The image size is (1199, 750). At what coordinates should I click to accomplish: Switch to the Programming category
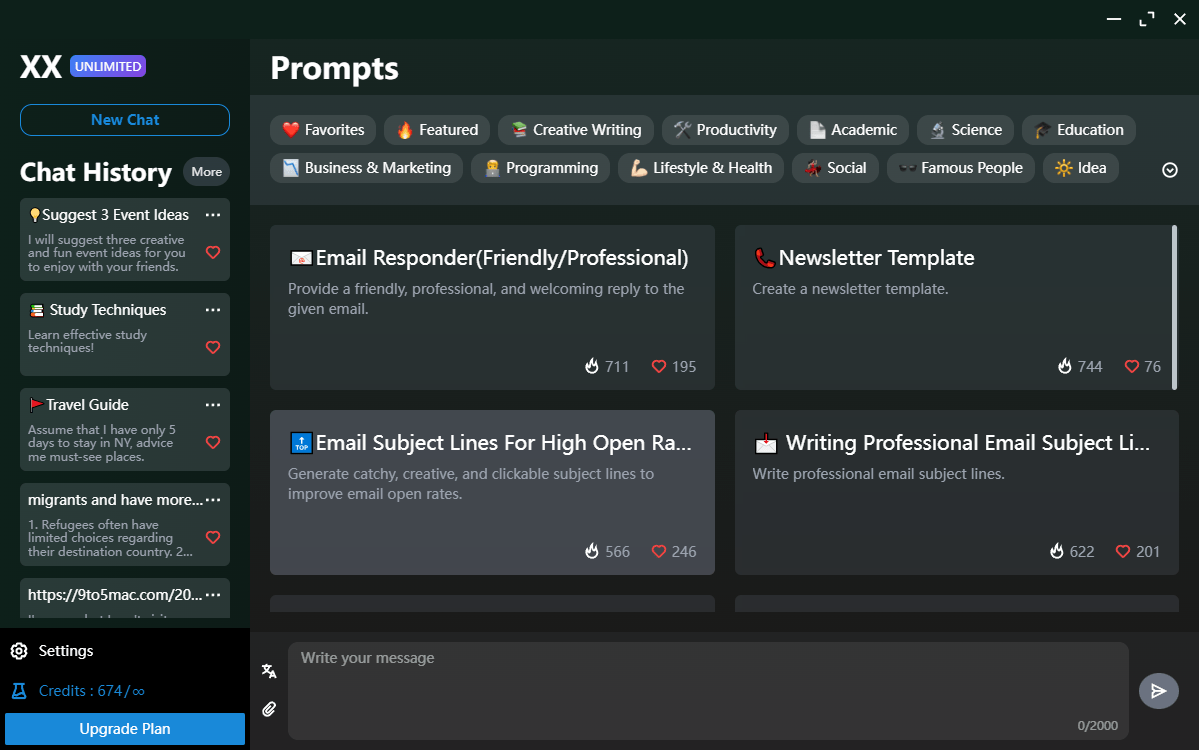(541, 168)
